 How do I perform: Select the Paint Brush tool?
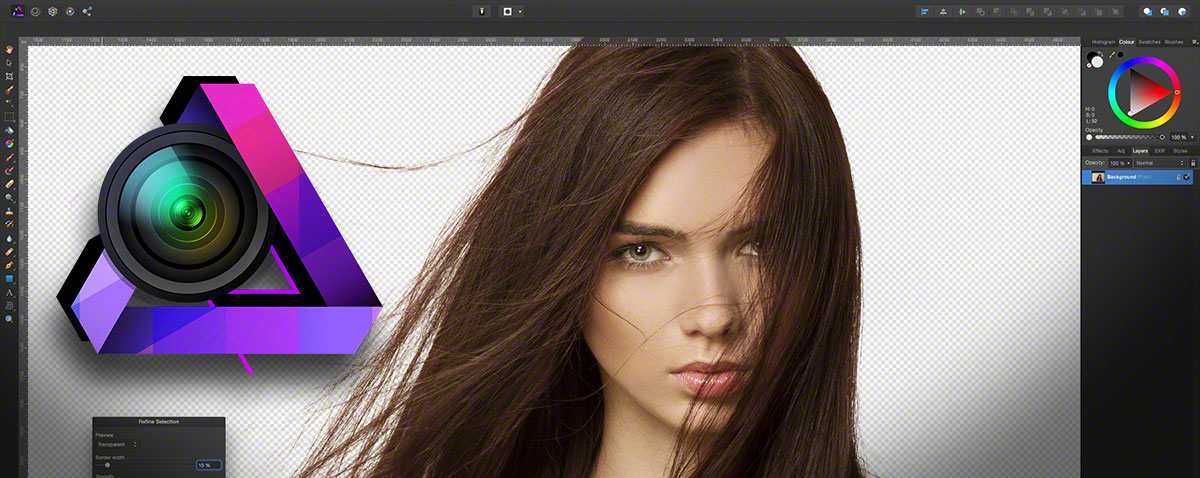10,157
